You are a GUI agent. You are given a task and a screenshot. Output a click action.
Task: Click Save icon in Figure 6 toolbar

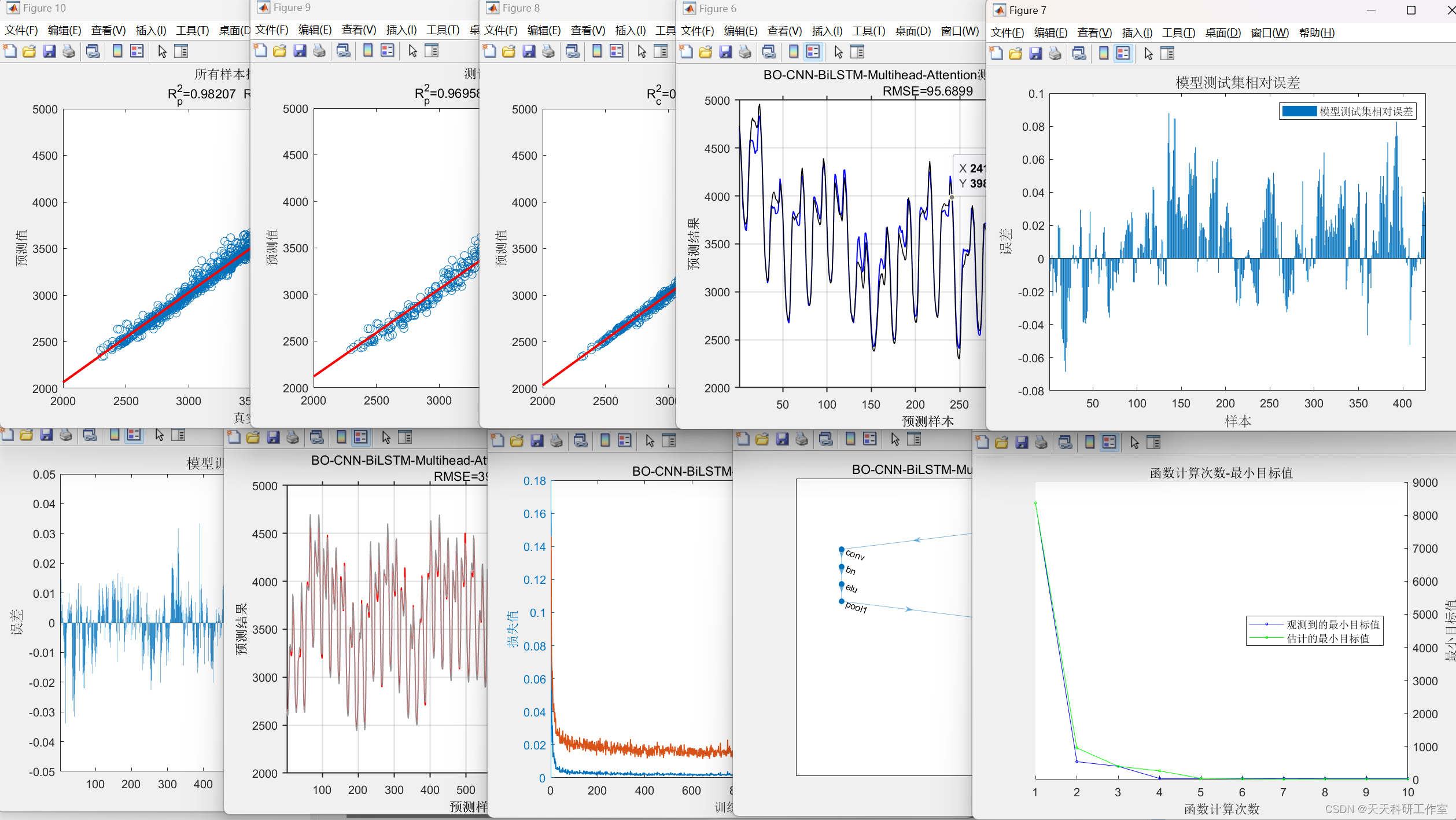pos(725,52)
